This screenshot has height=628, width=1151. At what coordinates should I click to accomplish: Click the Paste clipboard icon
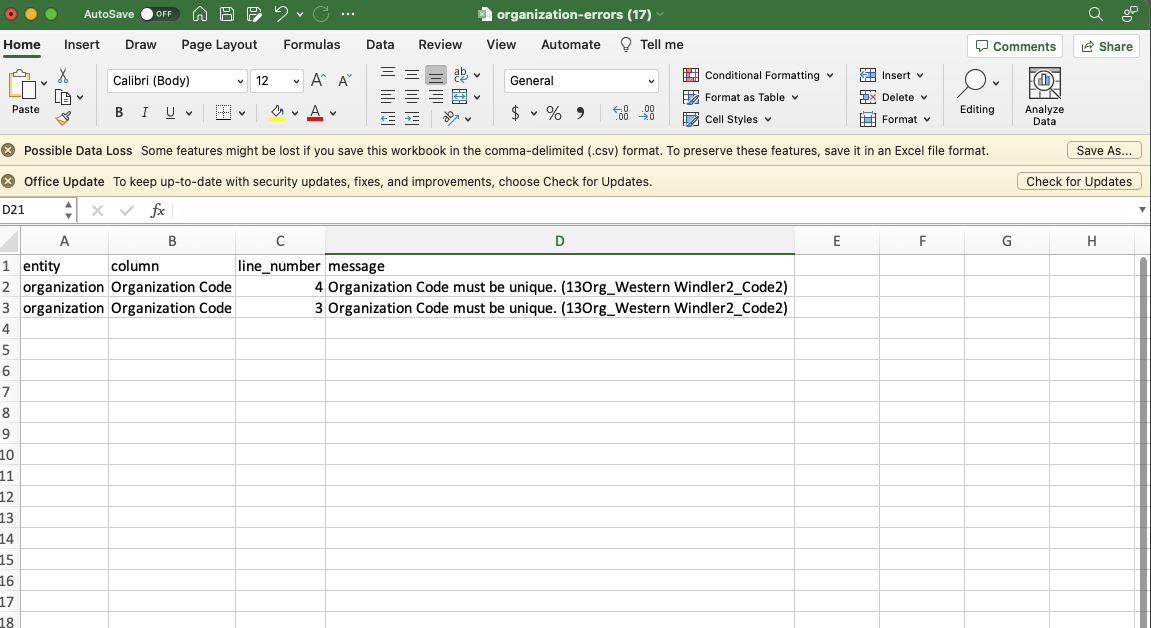pos(22,85)
